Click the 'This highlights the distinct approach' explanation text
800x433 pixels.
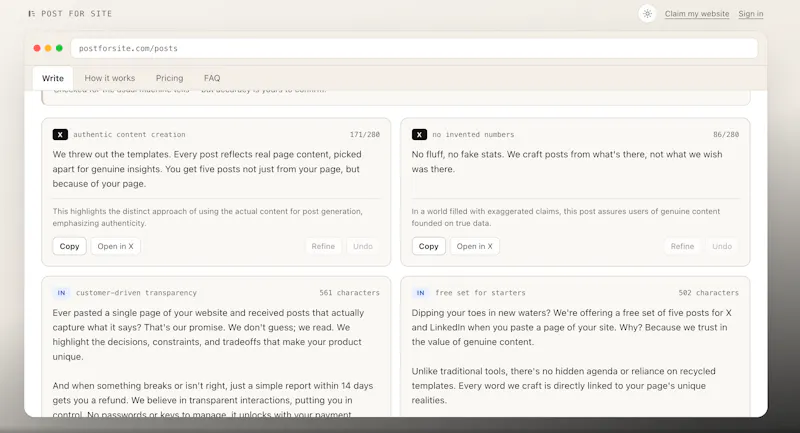tap(208, 217)
